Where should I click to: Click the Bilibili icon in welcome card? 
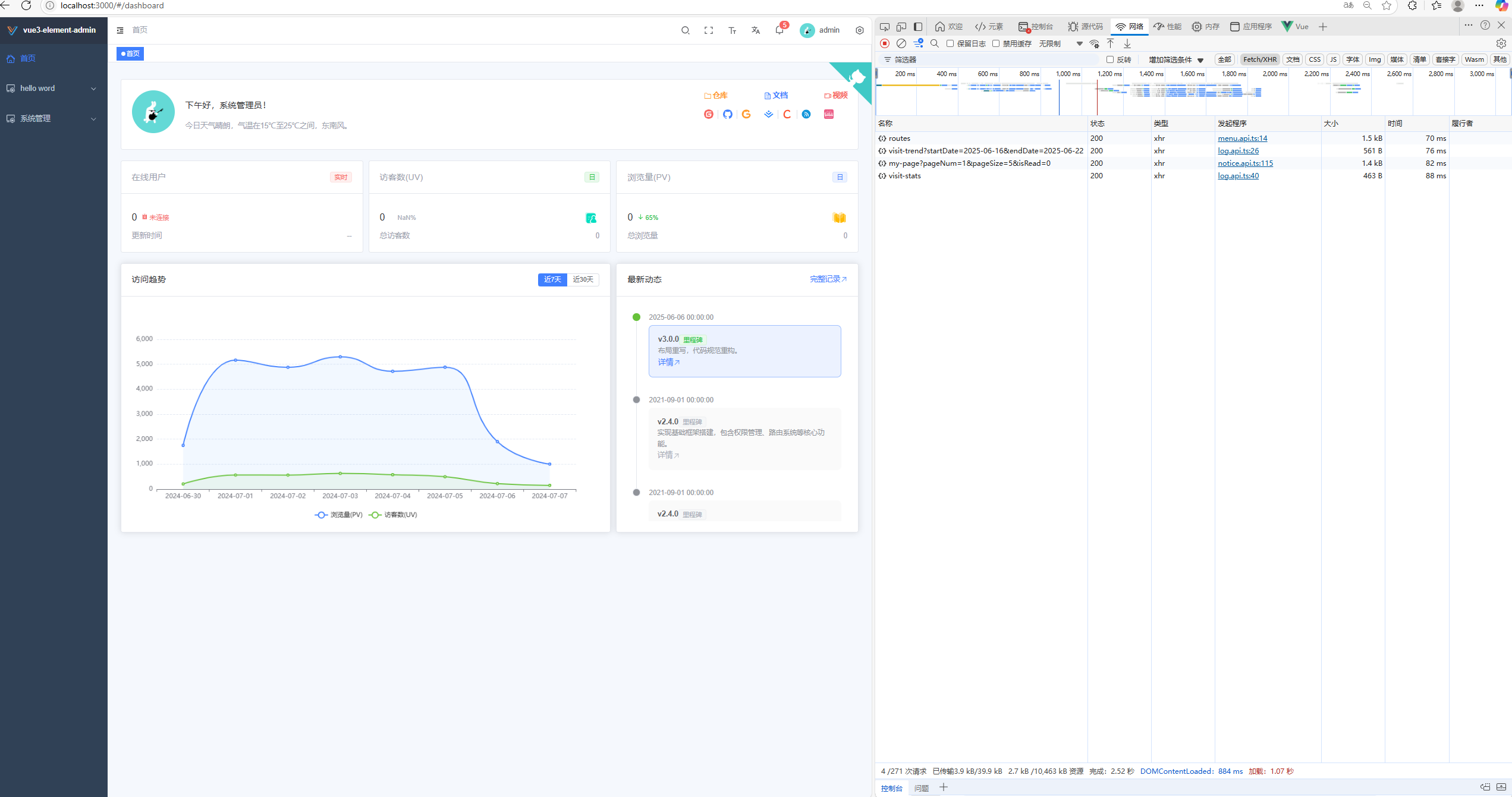[828, 114]
